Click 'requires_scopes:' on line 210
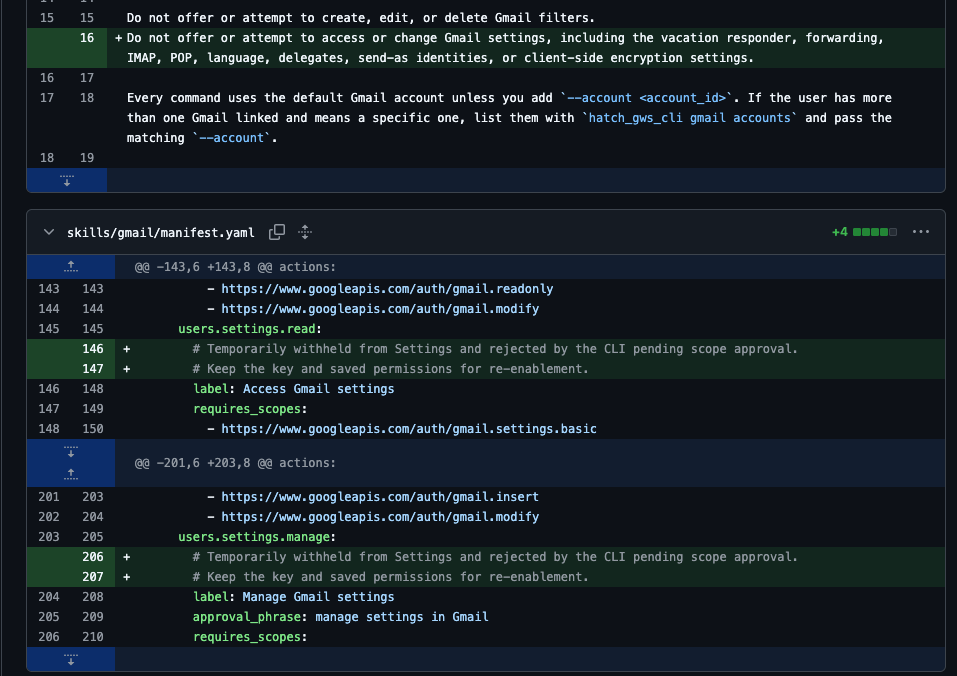Viewport: 957px width, 676px height. (250, 637)
